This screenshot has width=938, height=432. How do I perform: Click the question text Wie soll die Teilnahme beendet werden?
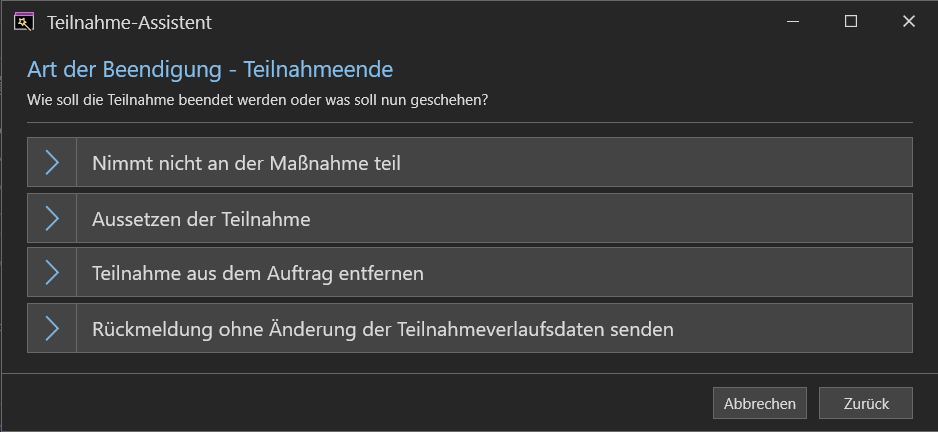(x=257, y=100)
